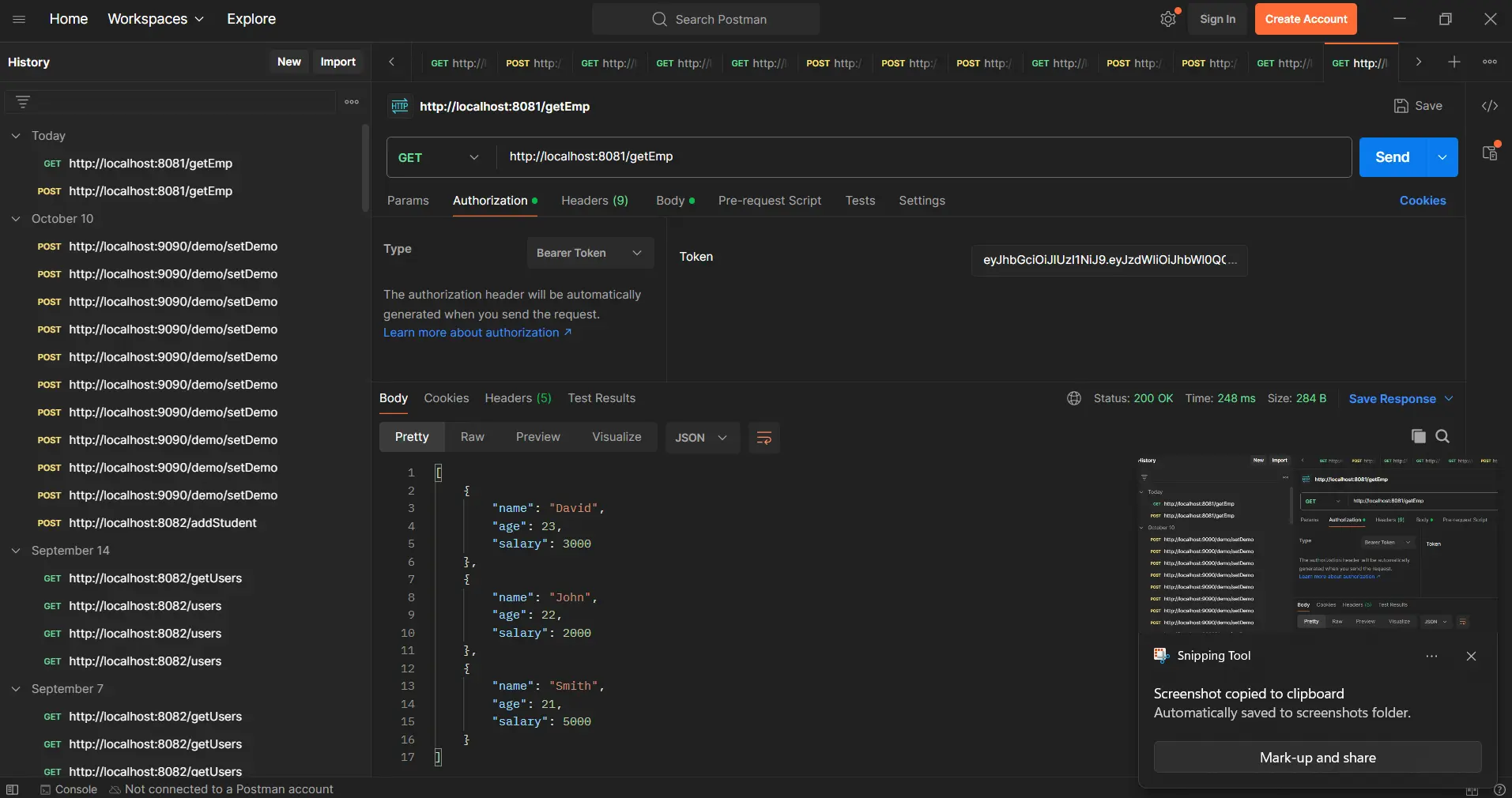Open captured requests via the clipboard icon
The image size is (1512, 798).
coord(1491,153)
